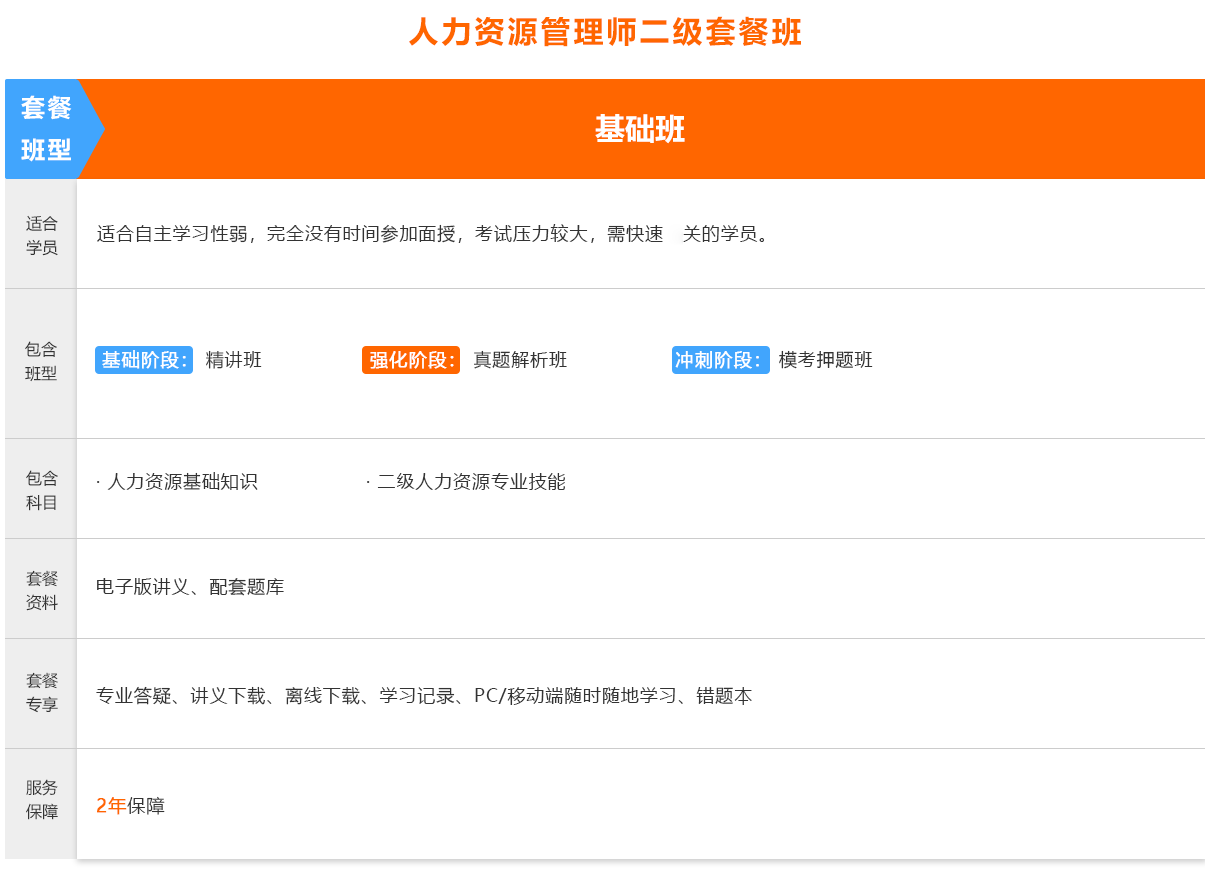Select the 基础班 header tab
1211x870 pixels.
pyautogui.click(x=640, y=129)
